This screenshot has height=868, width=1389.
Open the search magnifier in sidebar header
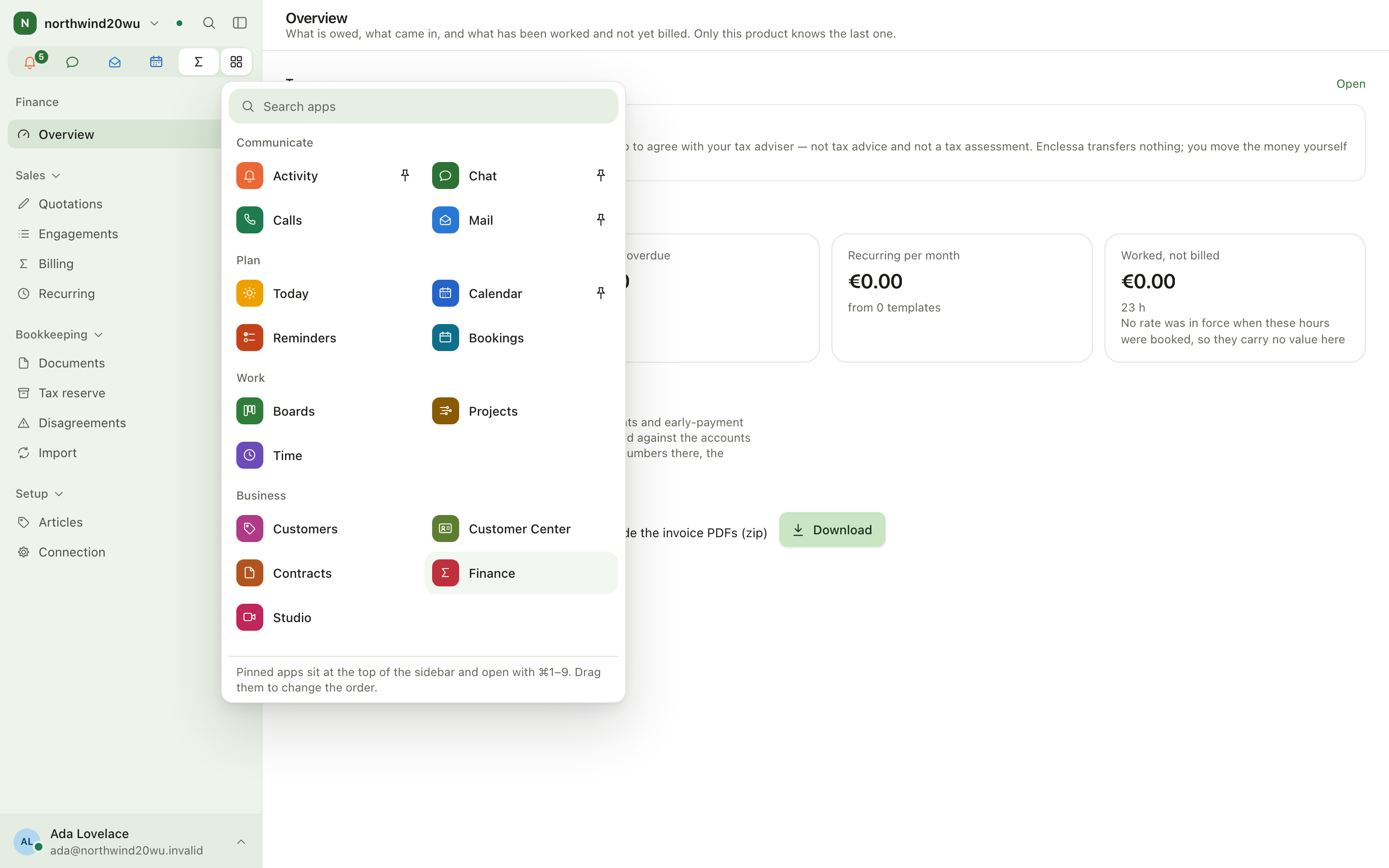point(209,23)
